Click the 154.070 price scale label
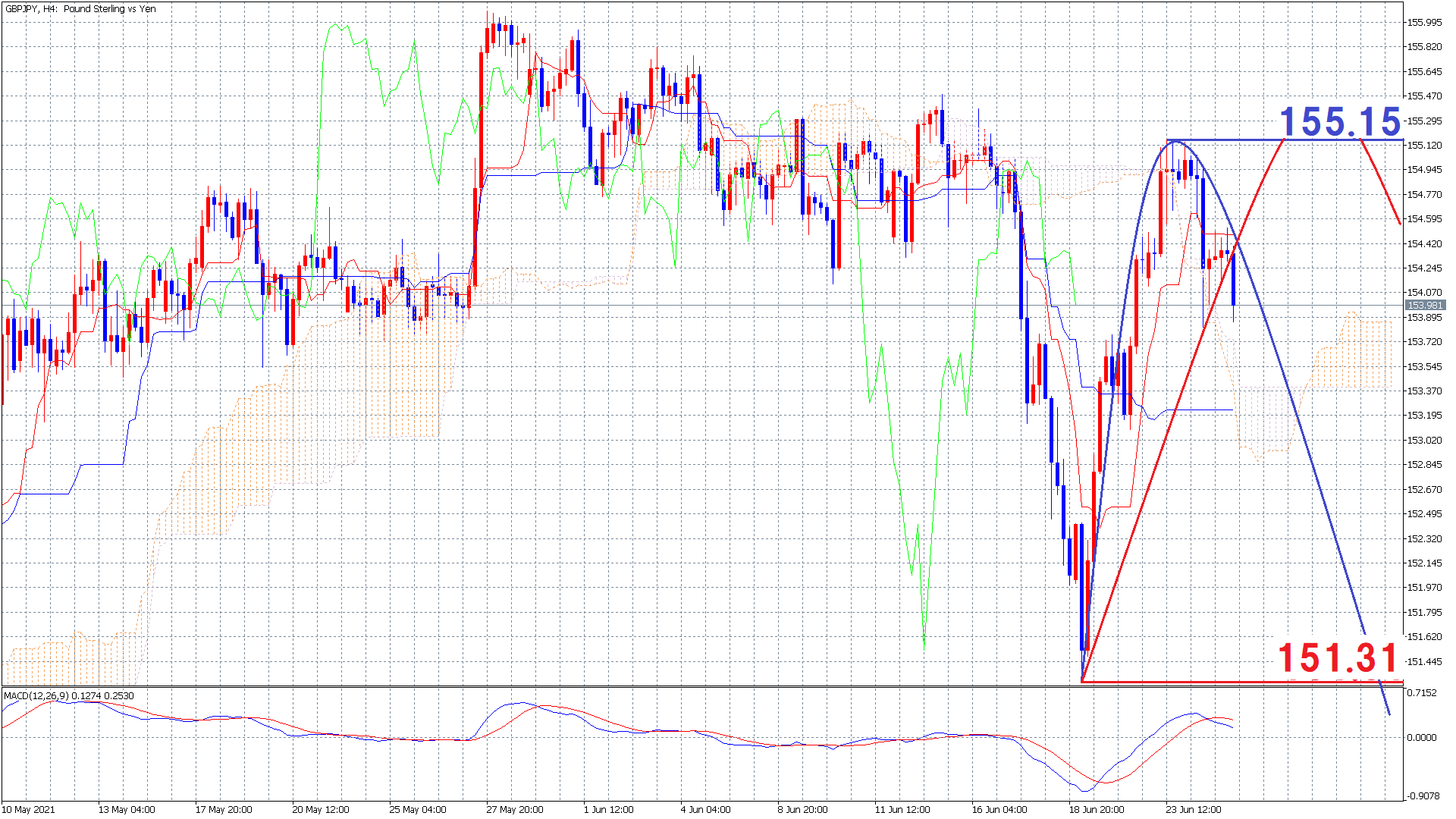 (1424, 293)
